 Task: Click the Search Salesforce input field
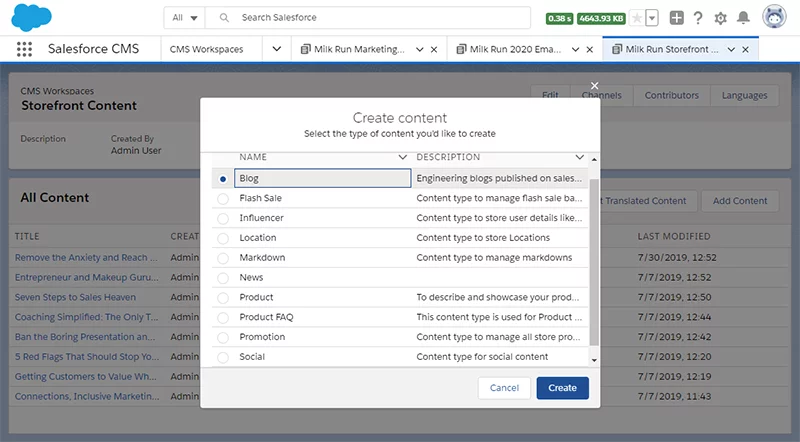367,18
